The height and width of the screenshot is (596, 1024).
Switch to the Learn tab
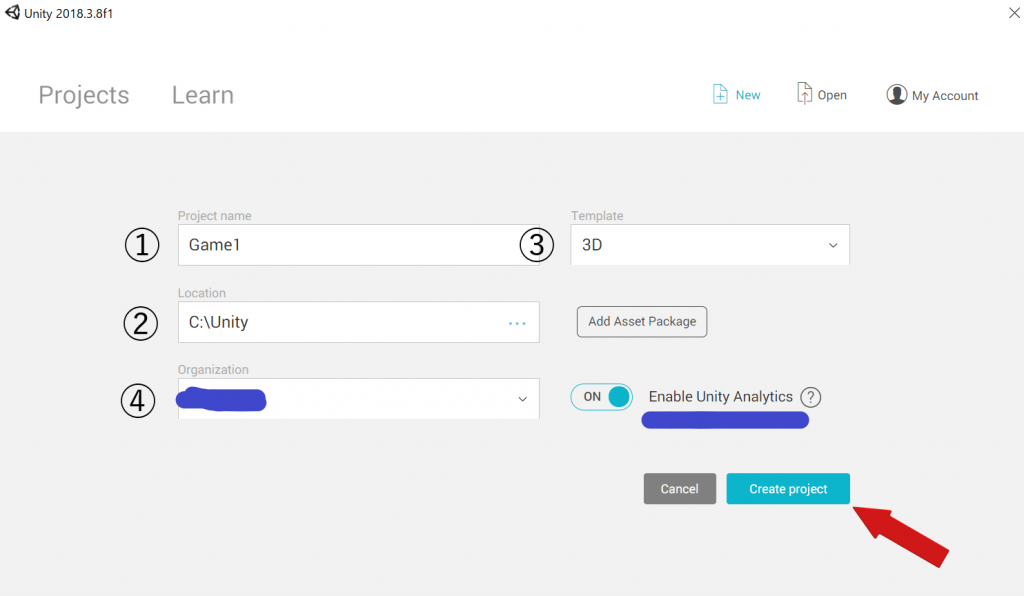[202, 95]
